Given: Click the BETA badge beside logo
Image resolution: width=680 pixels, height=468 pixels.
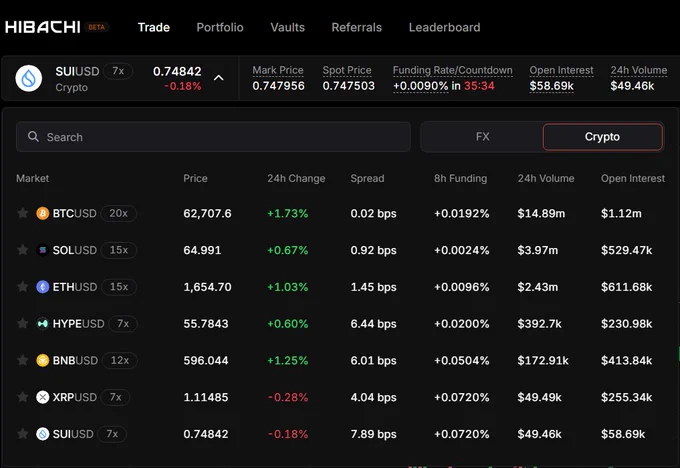Looking at the screenshot, I should tap(96, 27).
